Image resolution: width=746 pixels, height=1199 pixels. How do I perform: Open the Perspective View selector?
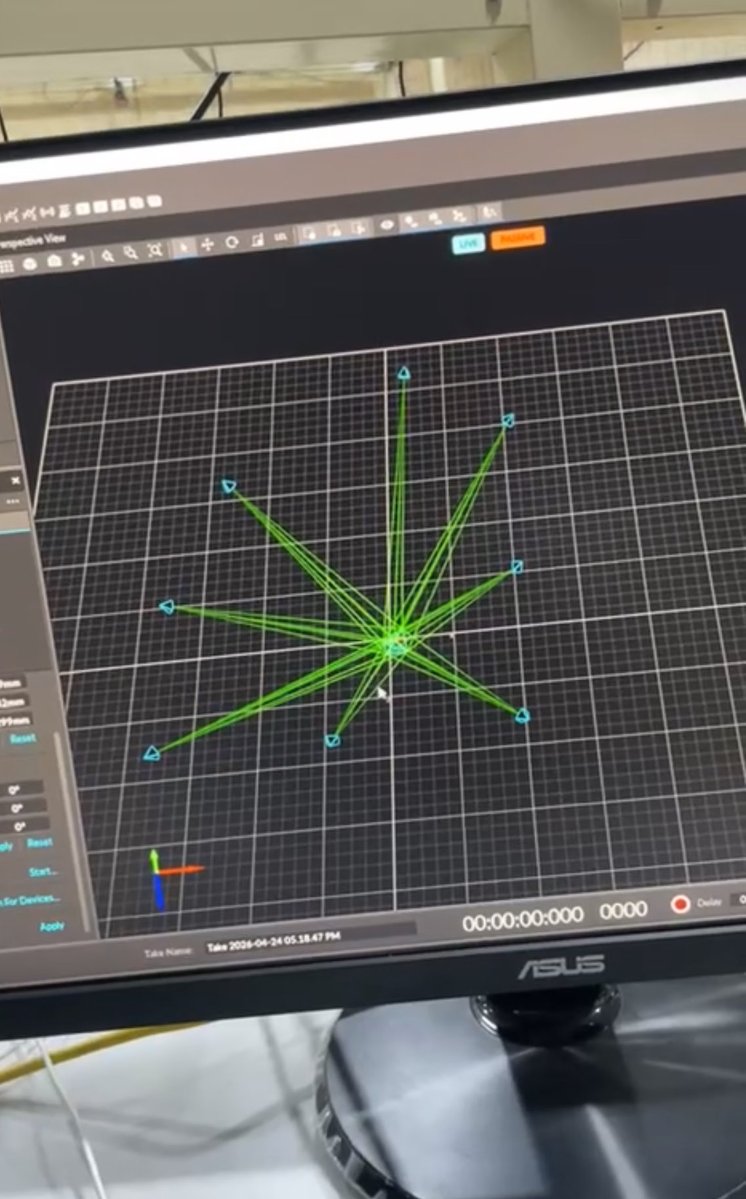[x=31, y=241]
